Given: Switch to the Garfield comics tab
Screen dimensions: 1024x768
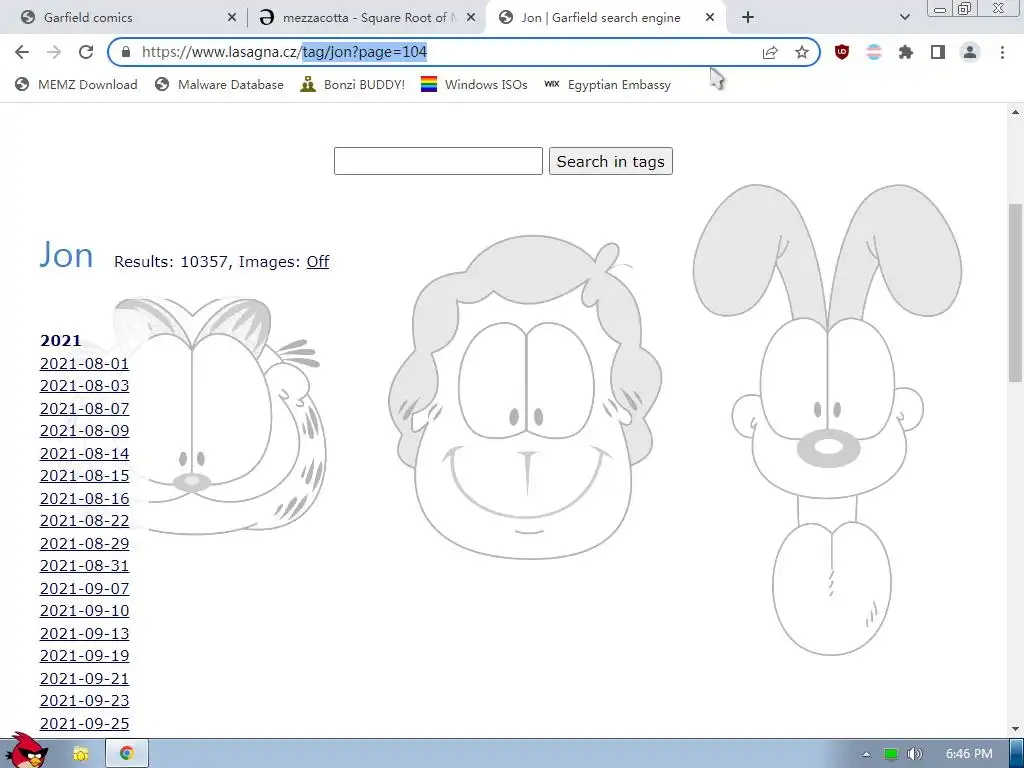Looking at the screenshot, I should click(124, 18).
